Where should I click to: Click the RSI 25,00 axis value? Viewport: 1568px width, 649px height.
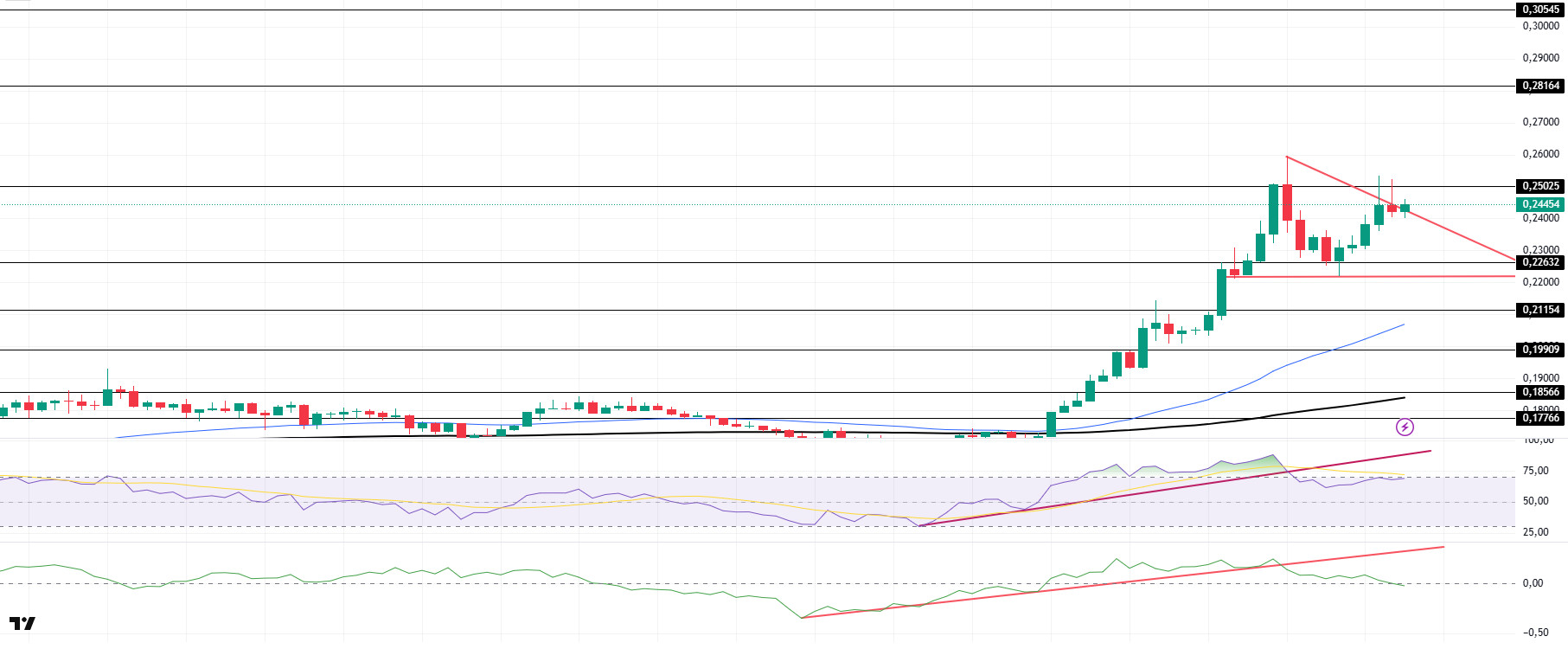(1536, 532)
